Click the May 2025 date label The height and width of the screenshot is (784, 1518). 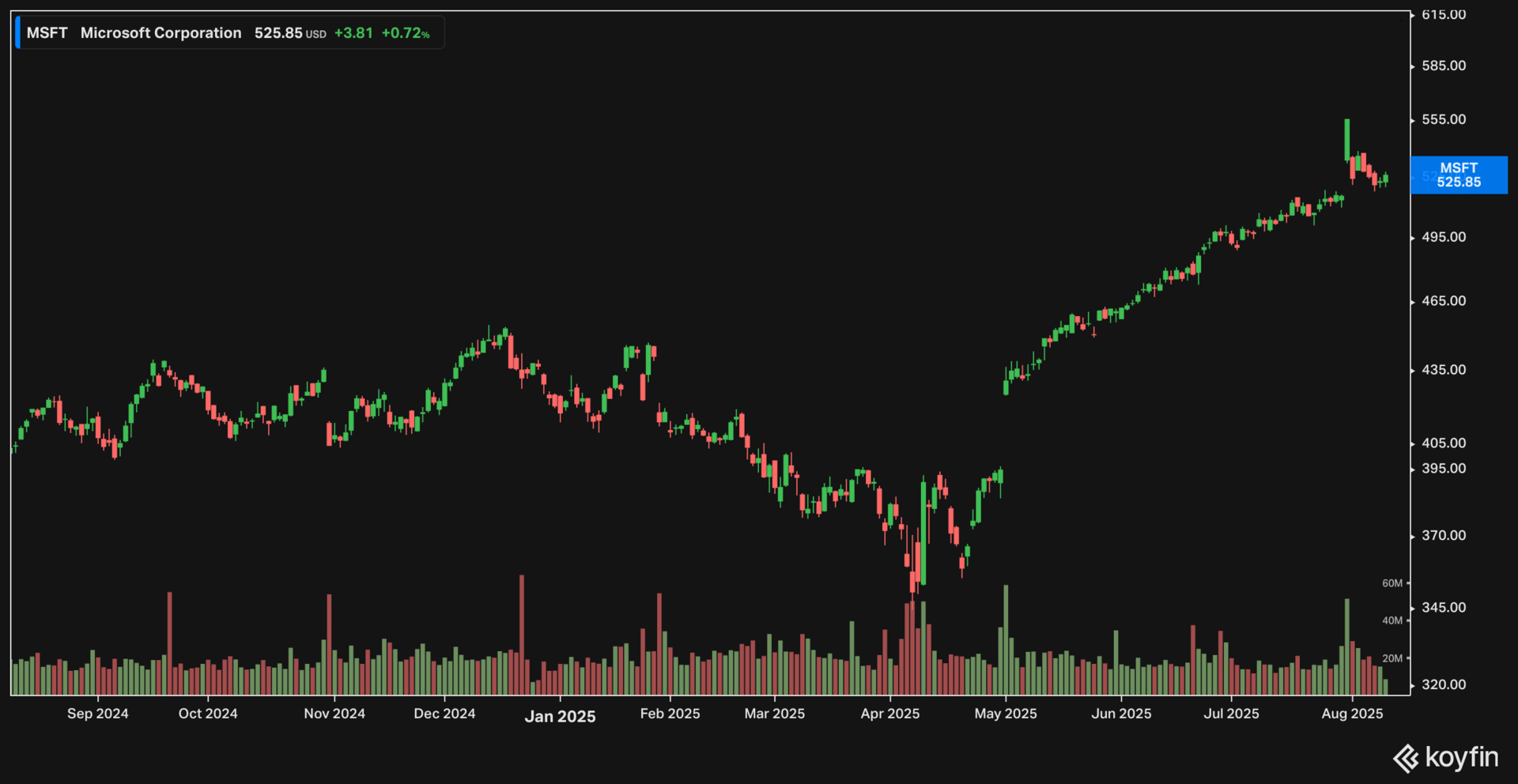point(1006,714)
